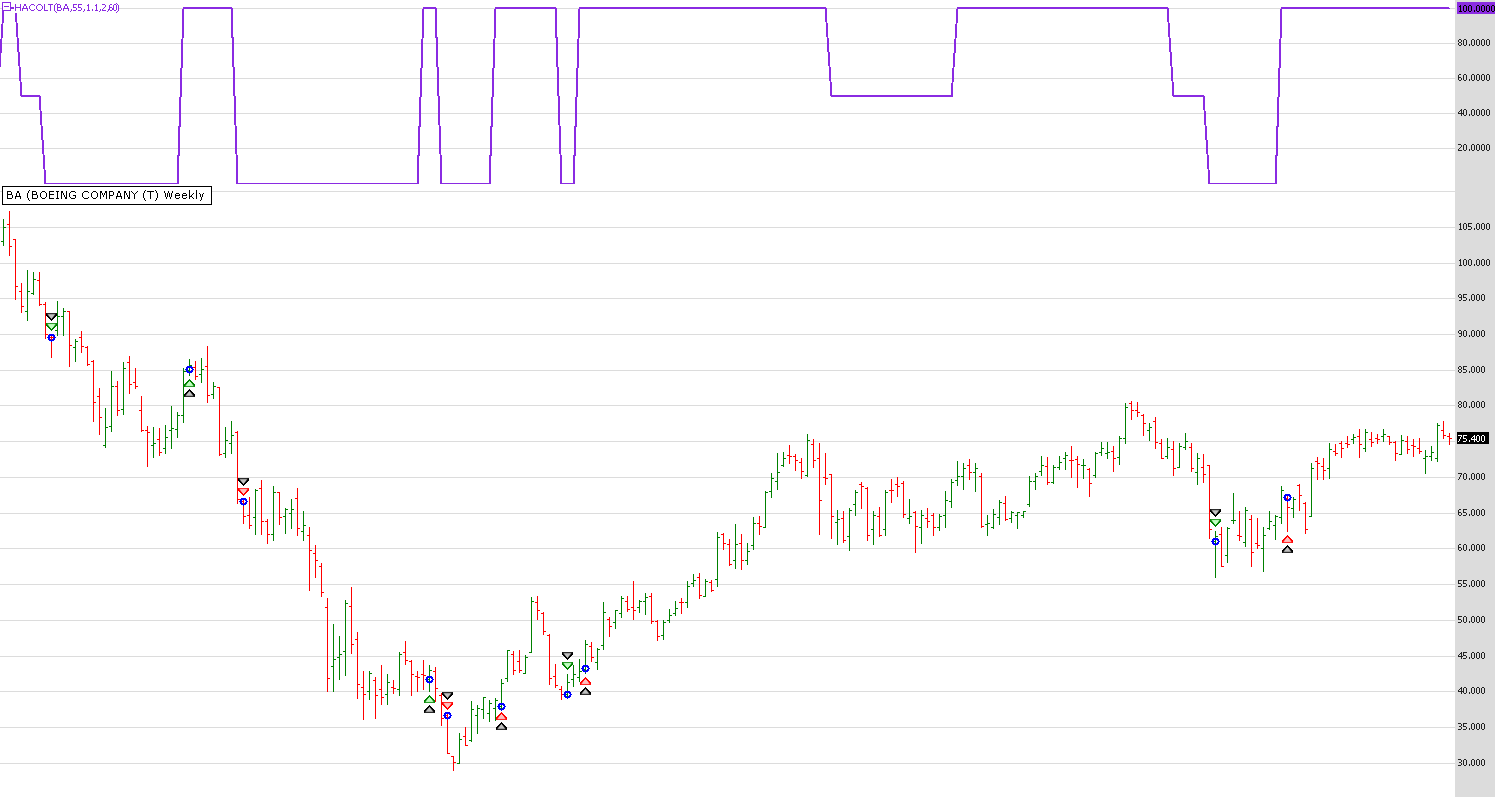The height and width of the screenshot is (797, 1495).
Task: Click the 105.000 price axis label
Action: [1472, 227]
